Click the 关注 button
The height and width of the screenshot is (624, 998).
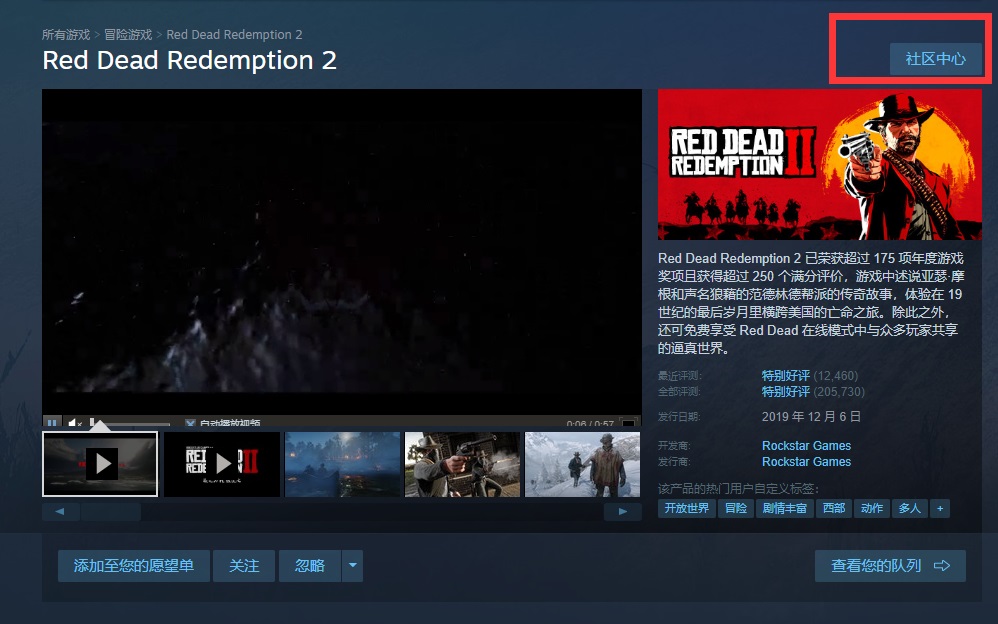pyautogui.click(x=244, y=566)
